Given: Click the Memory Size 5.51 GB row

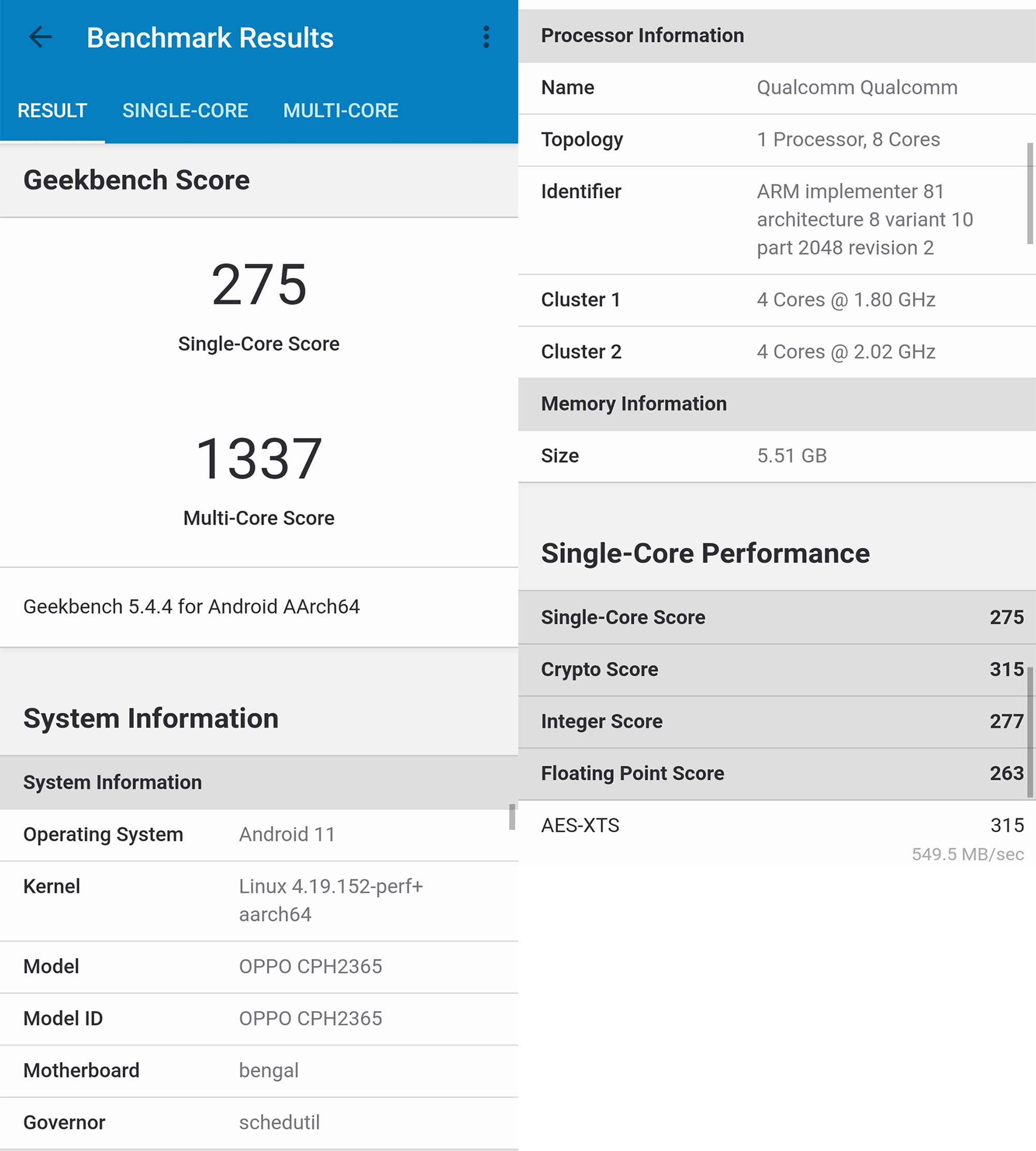Looking at the screenshot, I should (776, 456).
